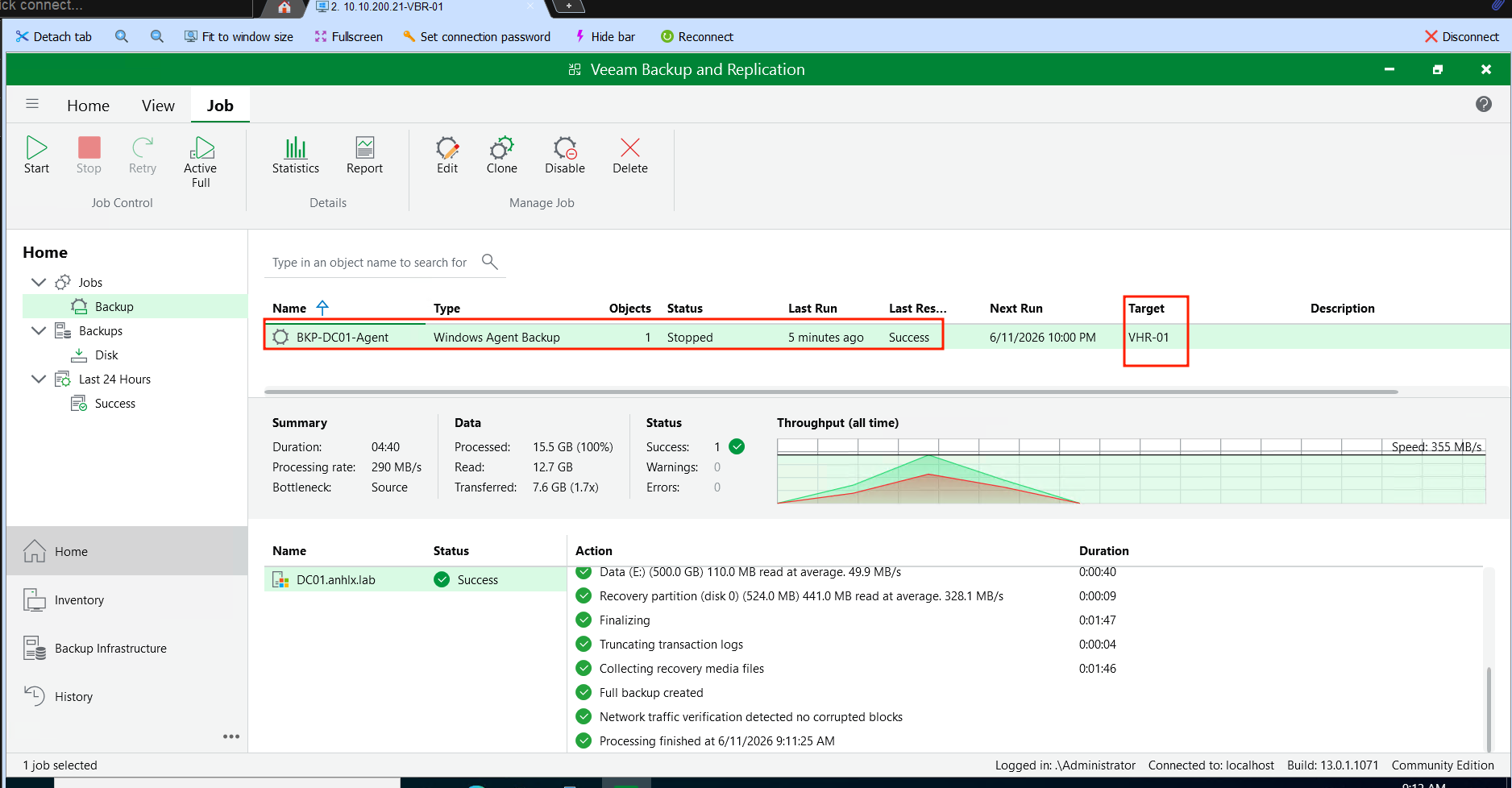Viewport: 1512px width, 788px height.
Task: Click the 'Truncating transaction logs' entry
Action: coord(671,644)
